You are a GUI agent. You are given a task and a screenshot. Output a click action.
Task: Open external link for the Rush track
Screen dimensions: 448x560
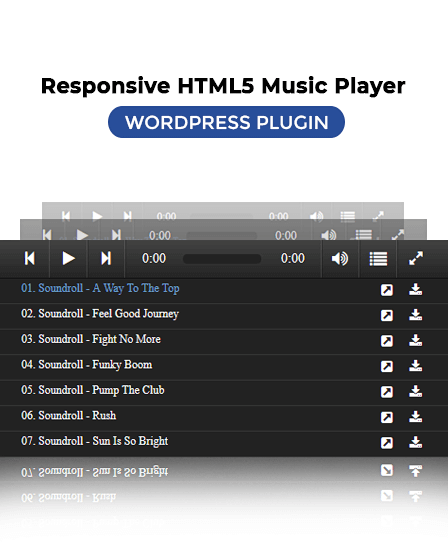pyautogui.click(x=387, y=417)
